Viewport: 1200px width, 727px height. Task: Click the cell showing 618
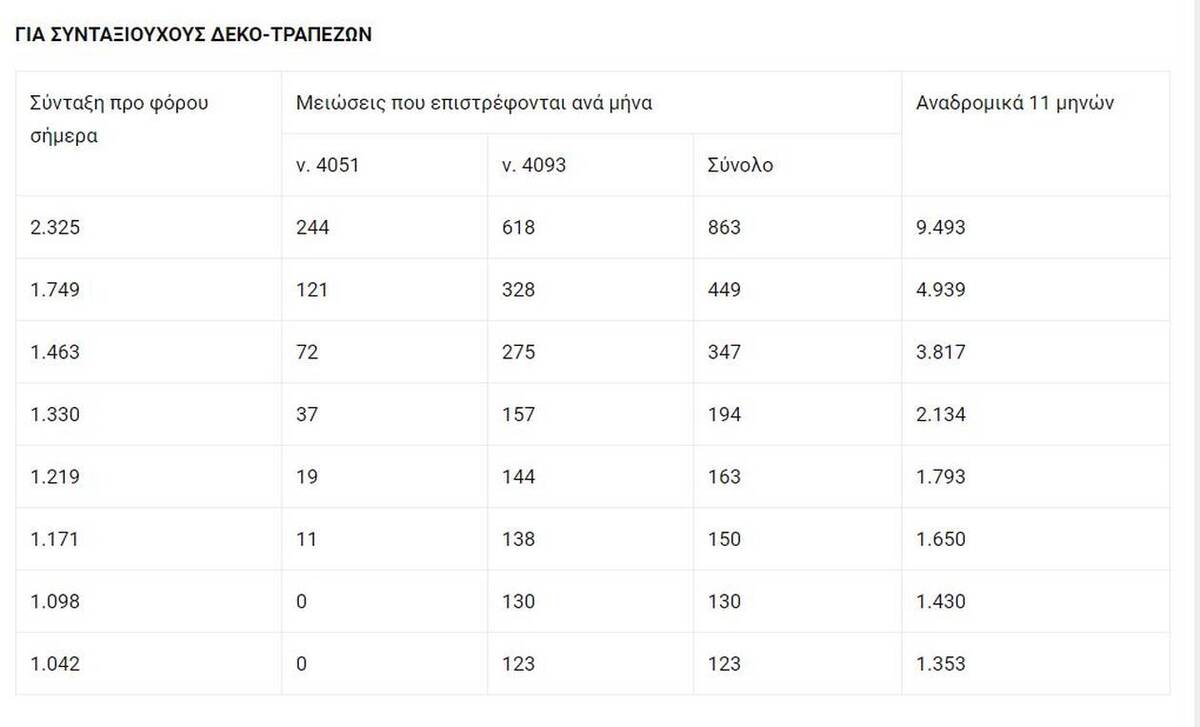coord(519,227)
